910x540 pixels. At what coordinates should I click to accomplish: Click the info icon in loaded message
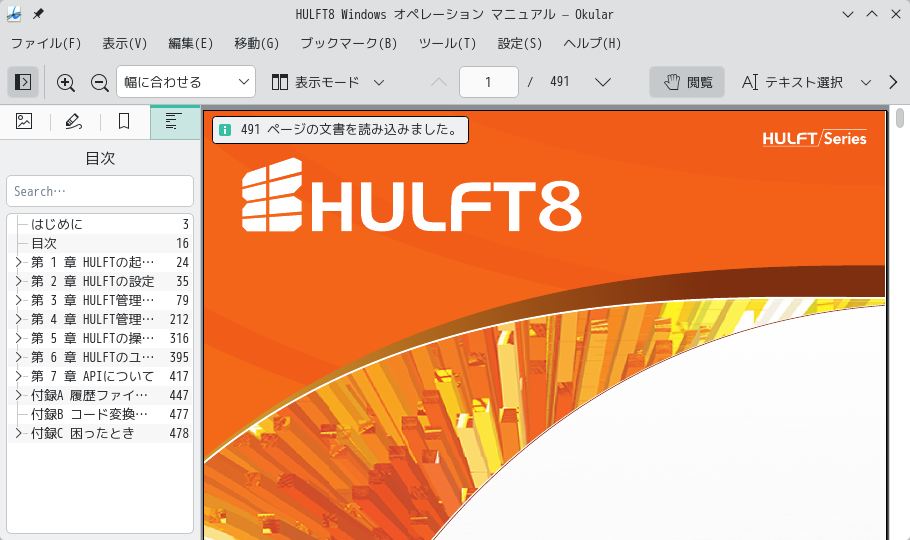coord(225,130)
